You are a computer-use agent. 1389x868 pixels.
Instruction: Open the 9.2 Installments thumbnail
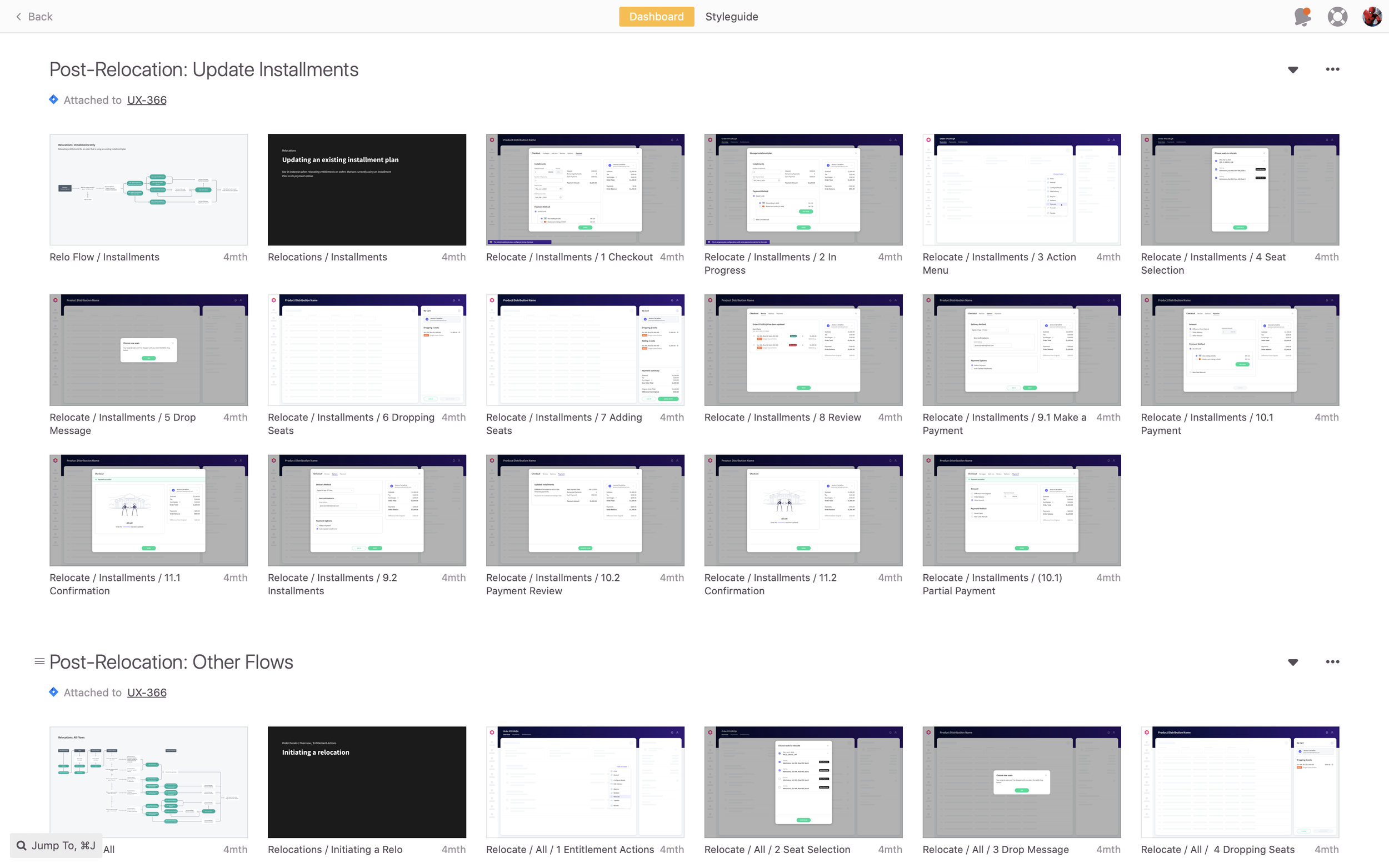coord(367,510)
